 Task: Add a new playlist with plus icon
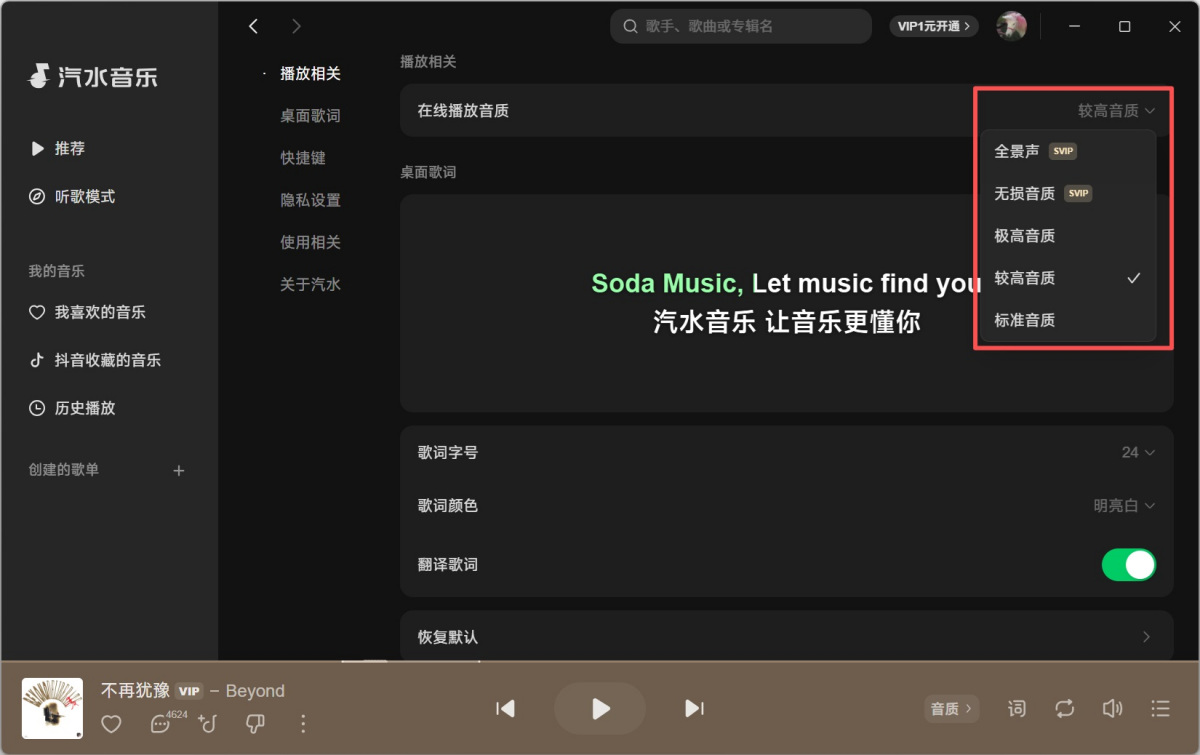(179, 471)
